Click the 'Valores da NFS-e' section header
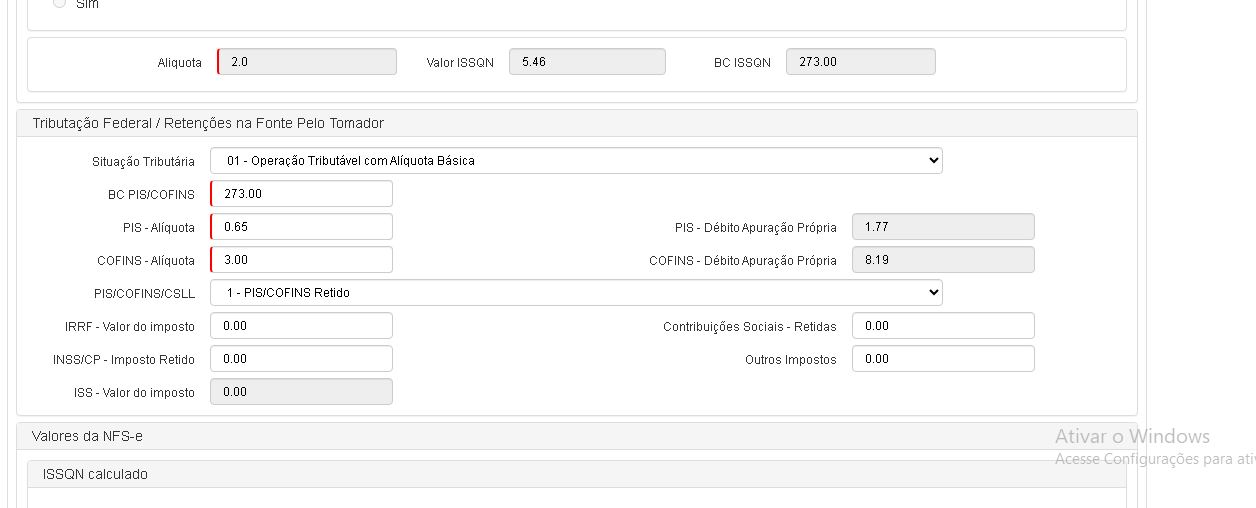Viewport: 1256px width, 508px height. point(89,436)
